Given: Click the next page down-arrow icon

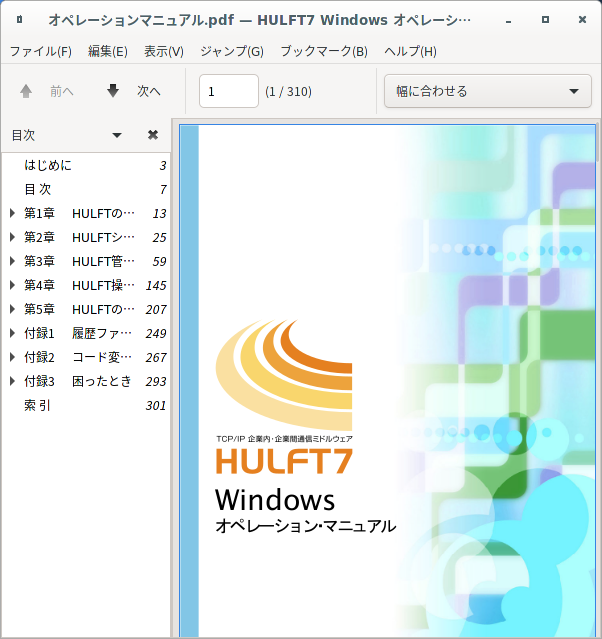Looking at the screenshot, I should click(113, 91).
